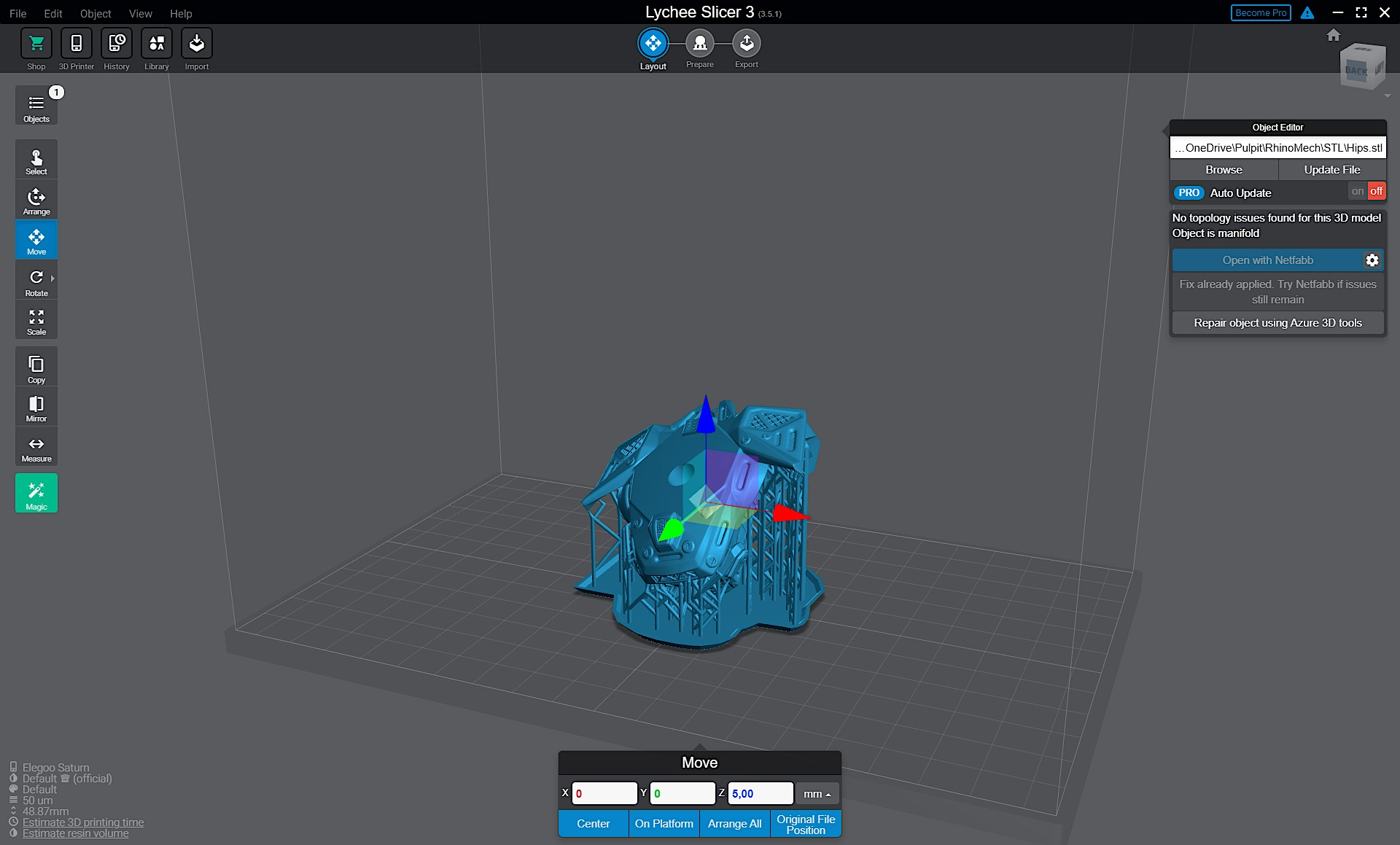Viewport: 1400px width, 845px height.
Task: Activate the Measure tool
Action: [36, 447]
